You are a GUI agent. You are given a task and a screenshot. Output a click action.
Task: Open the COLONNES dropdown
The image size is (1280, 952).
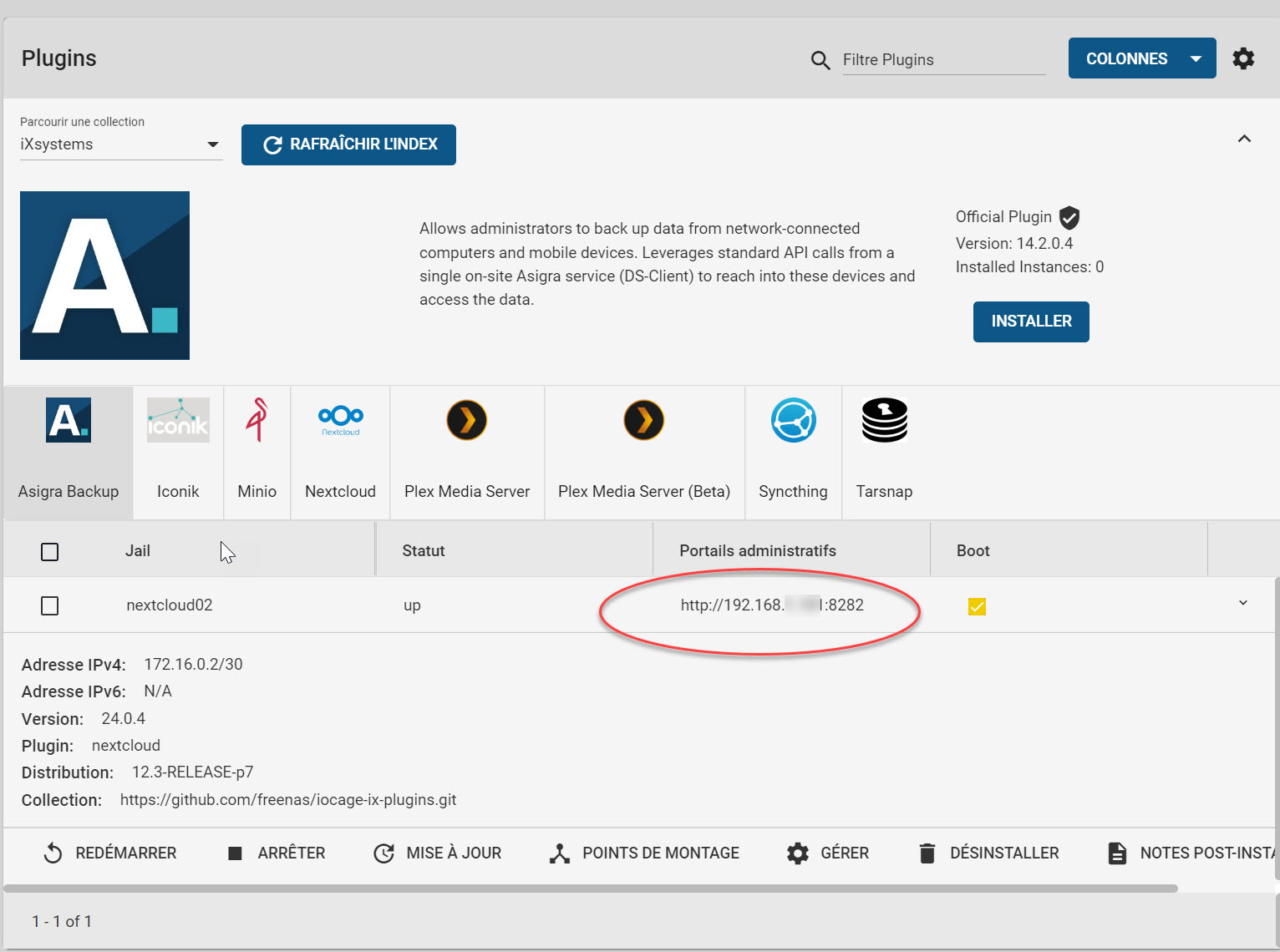point(1142,58)
